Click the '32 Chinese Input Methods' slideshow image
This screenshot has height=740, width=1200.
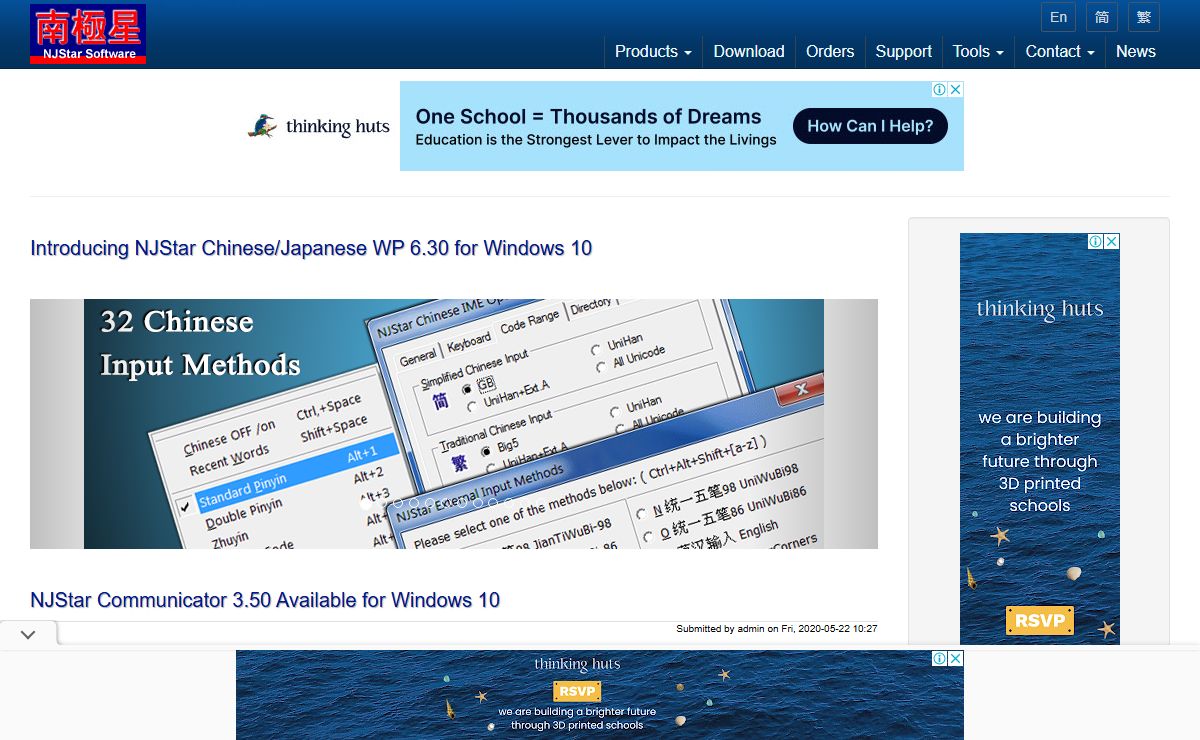pos(454,424)
